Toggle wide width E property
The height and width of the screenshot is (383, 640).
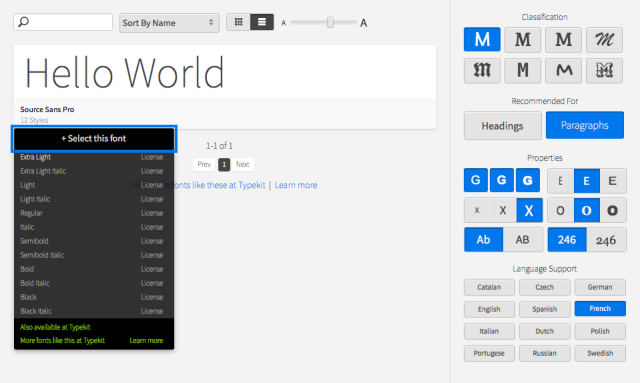coord(613,181)
